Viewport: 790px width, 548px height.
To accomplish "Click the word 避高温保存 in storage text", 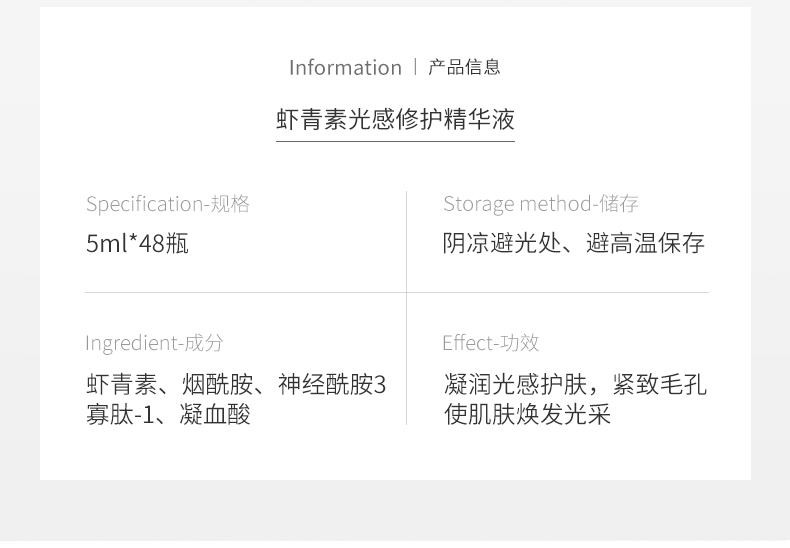I will pyautogui.click(x=645, y=243).
